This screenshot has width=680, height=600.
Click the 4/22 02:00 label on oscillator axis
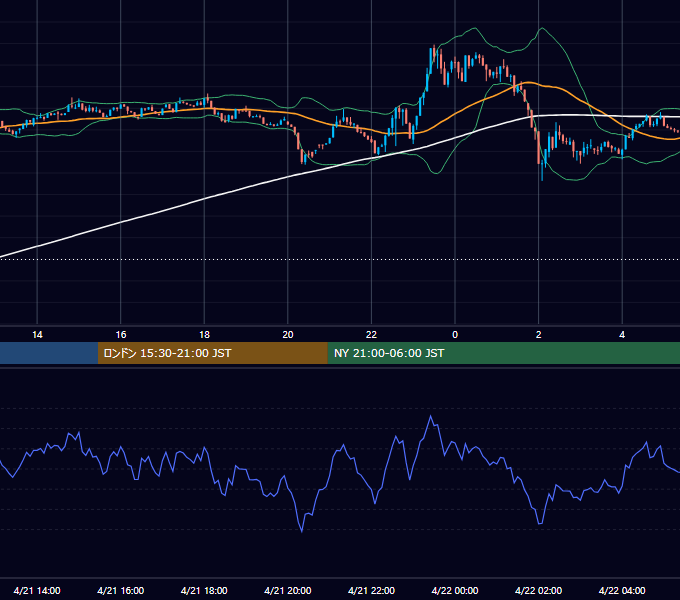(538, 590)
